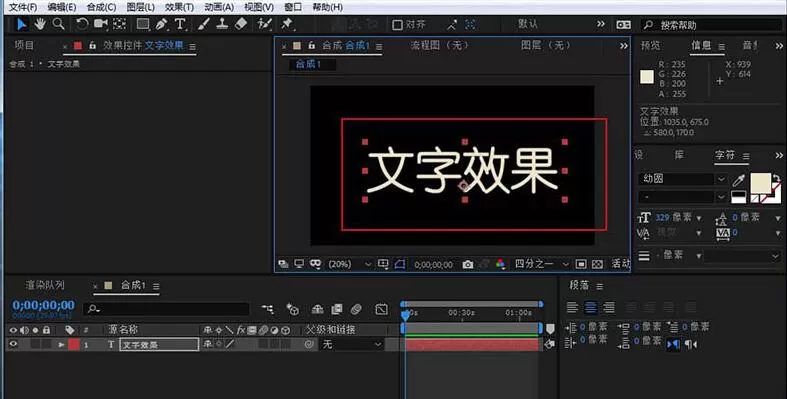Align paragraph text center

(x=590, y=307)
